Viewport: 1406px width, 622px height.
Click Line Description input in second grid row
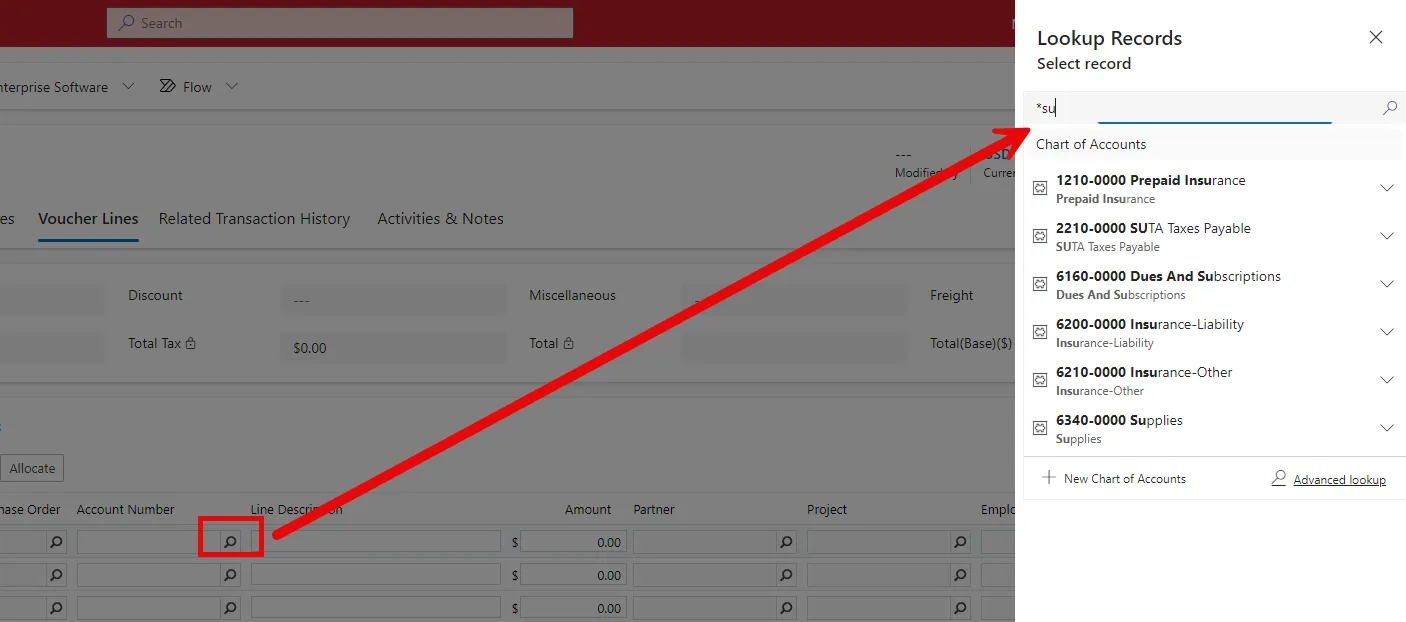(376, 574)
